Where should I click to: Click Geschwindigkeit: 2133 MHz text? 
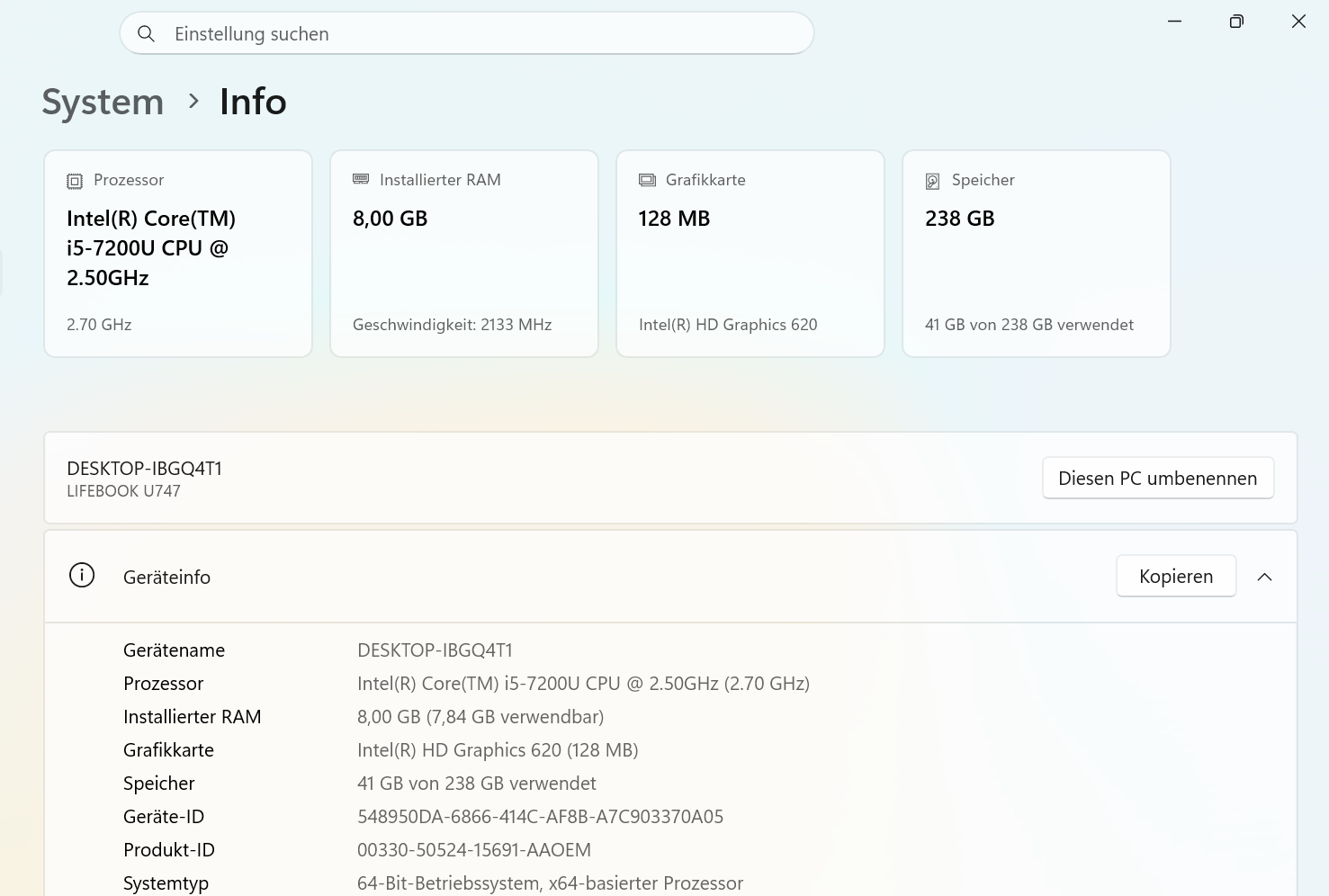(452, 325)
